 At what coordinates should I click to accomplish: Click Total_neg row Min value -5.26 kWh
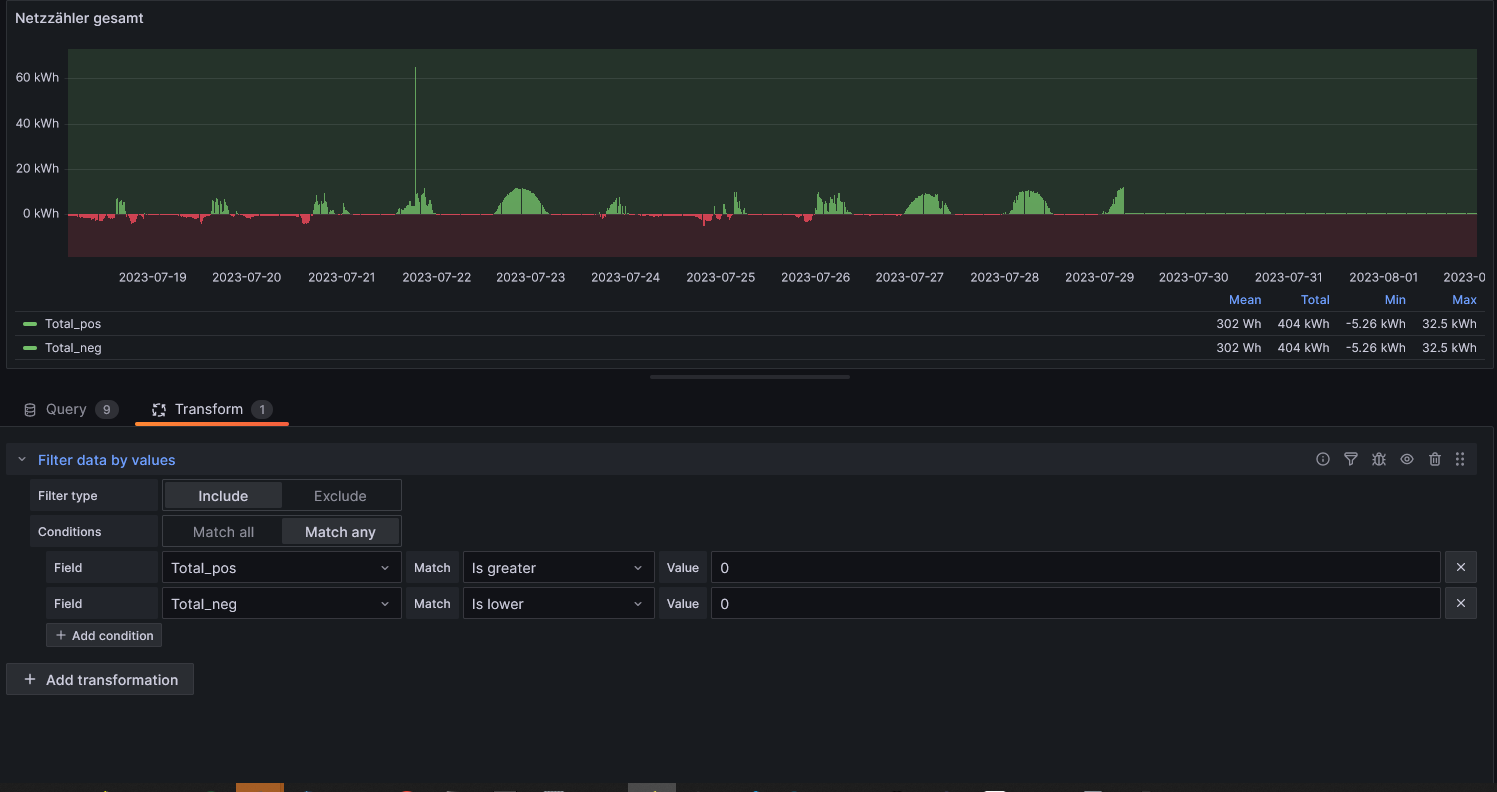point(1375,348)
